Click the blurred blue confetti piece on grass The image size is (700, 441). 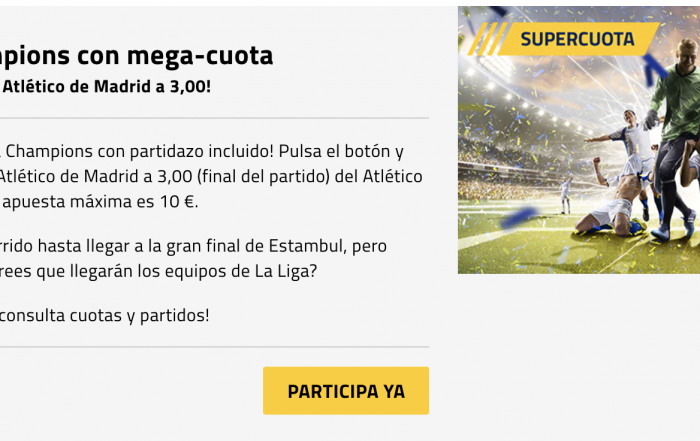(x=519, y=217)
